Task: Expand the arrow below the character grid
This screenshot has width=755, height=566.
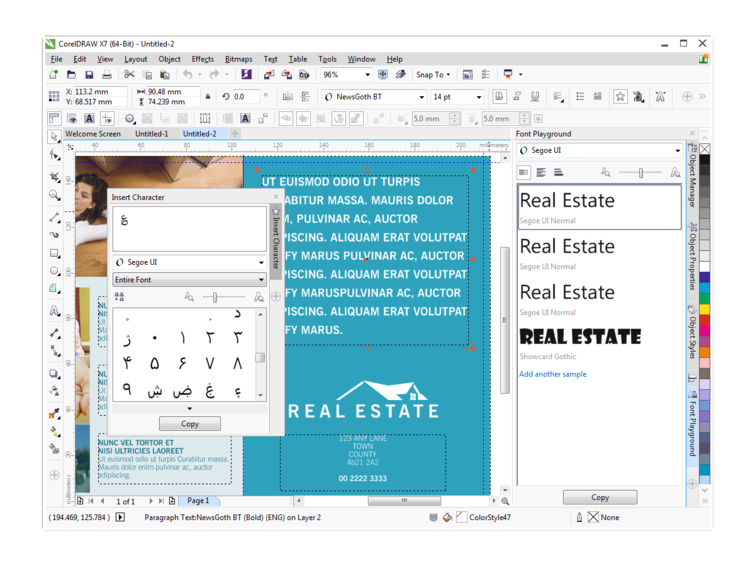Action: pos(190,408)
